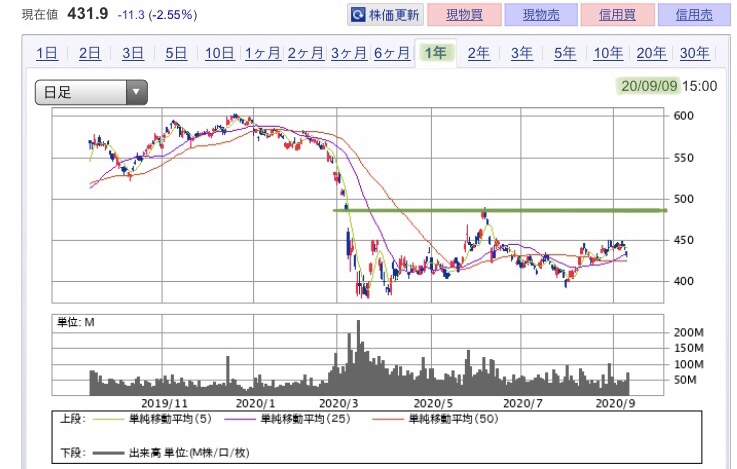The image size is (737, 469).
Task: Open the 現物買 spot buy link
Action: tap(464, 15)
